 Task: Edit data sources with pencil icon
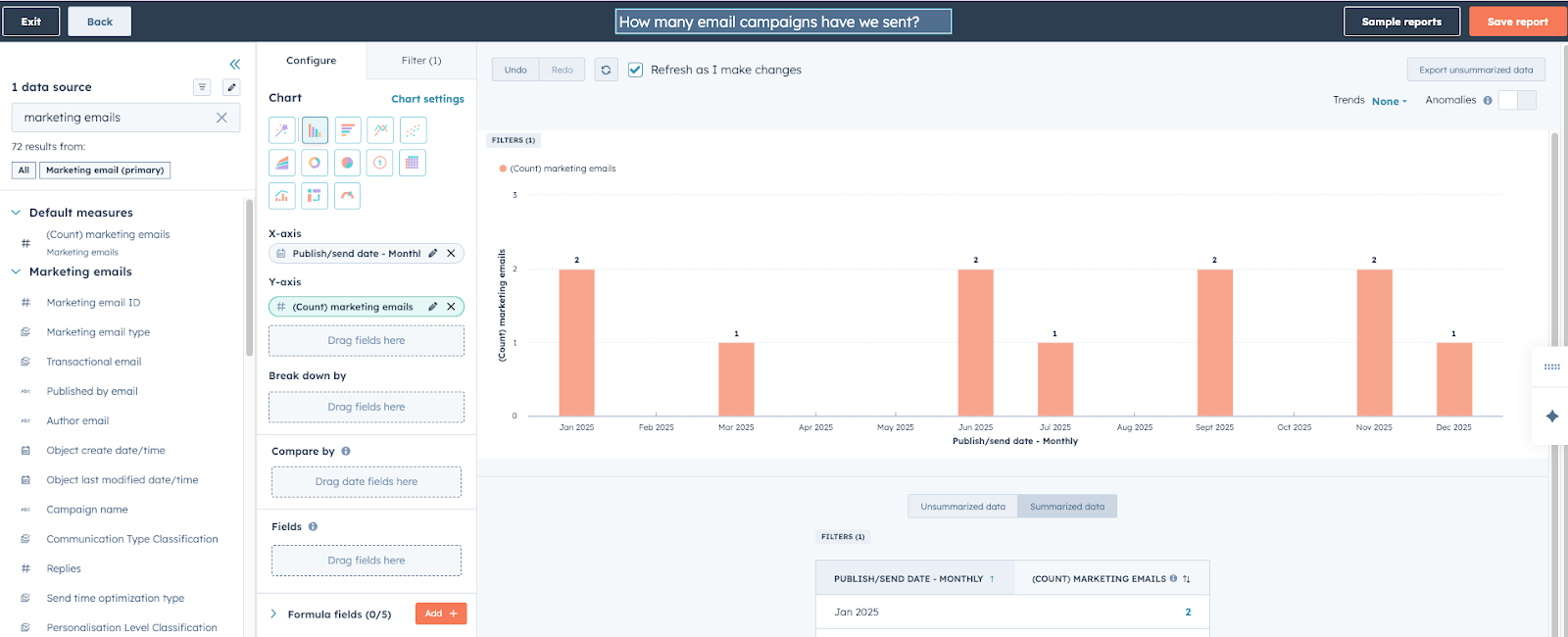(x=231, y=87)
